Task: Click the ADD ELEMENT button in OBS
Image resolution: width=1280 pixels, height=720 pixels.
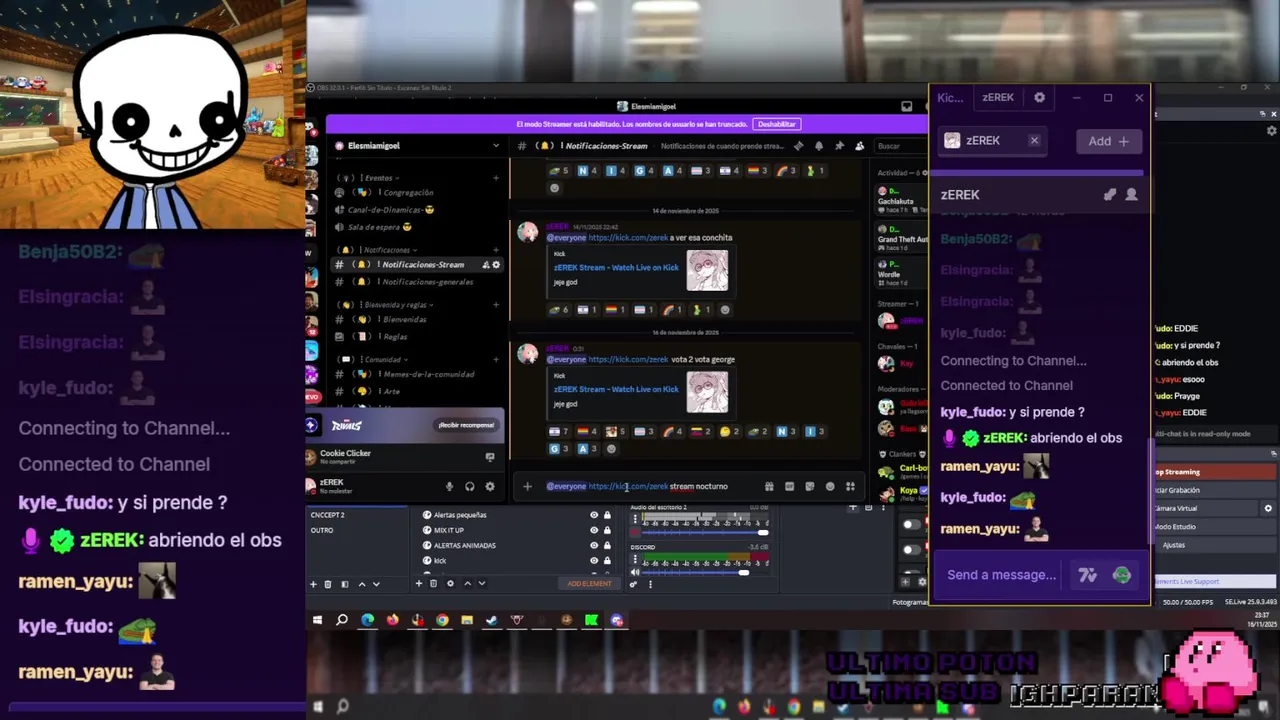Action: [589, 584]
